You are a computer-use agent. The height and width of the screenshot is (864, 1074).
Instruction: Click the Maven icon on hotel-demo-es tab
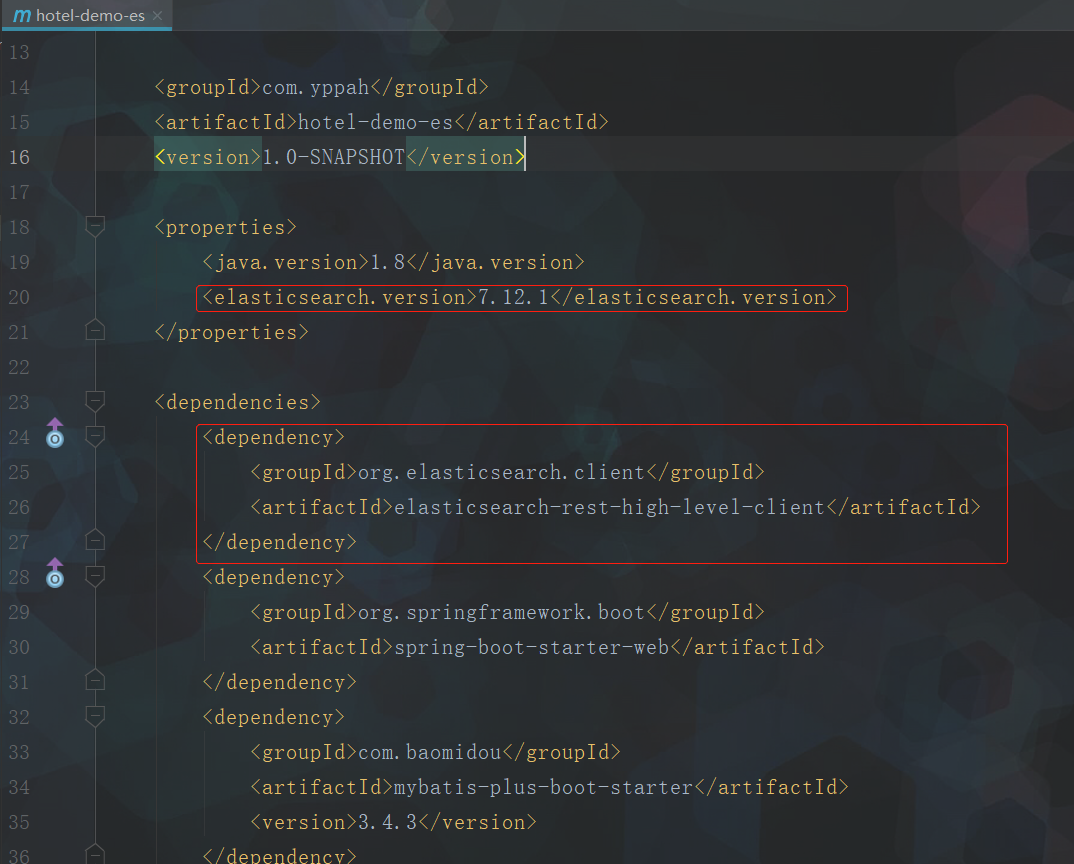21,16
